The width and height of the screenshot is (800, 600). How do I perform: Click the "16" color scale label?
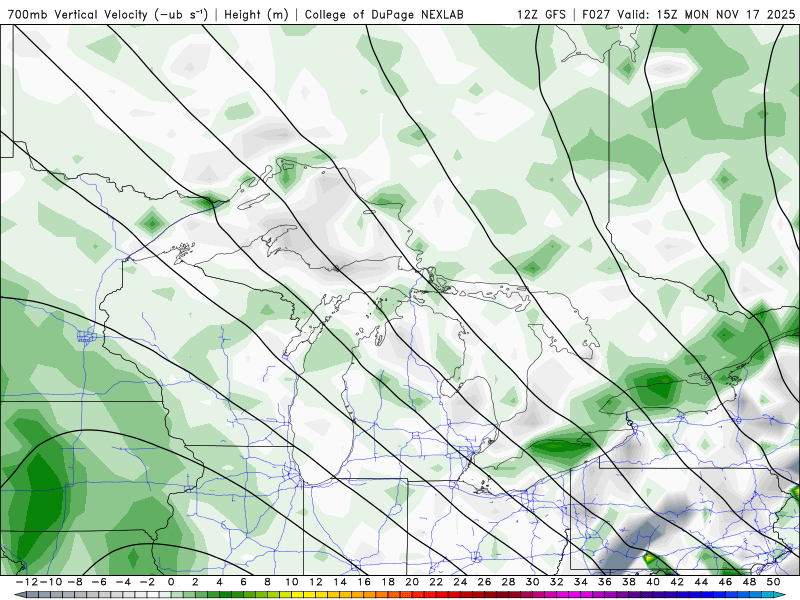point(364,582)
